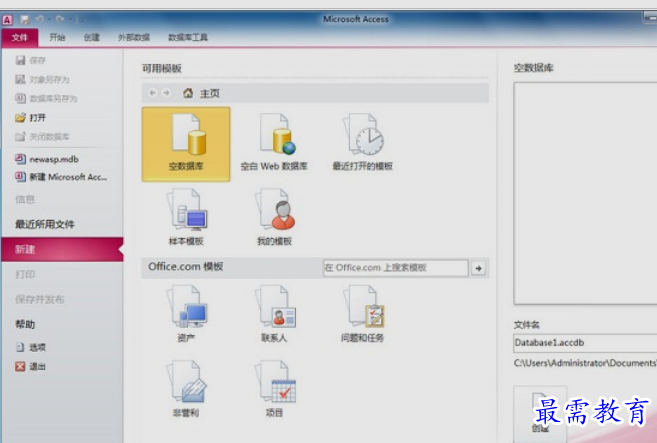The height and width of the screenshot is (443, 657).
Task: Click the save icon in quick access toolbar
Action: pos(25,20)
